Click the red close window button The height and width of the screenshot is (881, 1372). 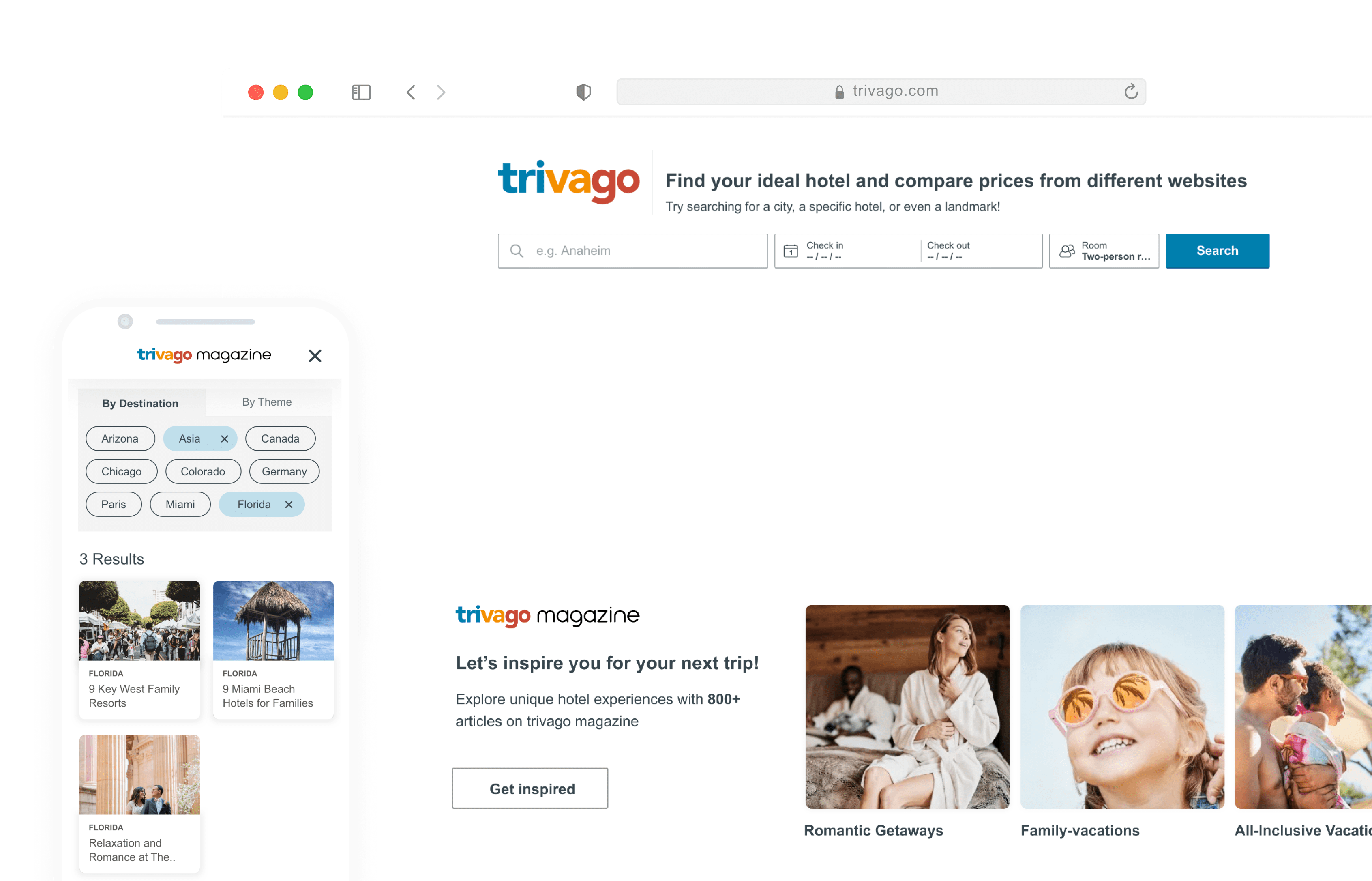click(255, 92)
